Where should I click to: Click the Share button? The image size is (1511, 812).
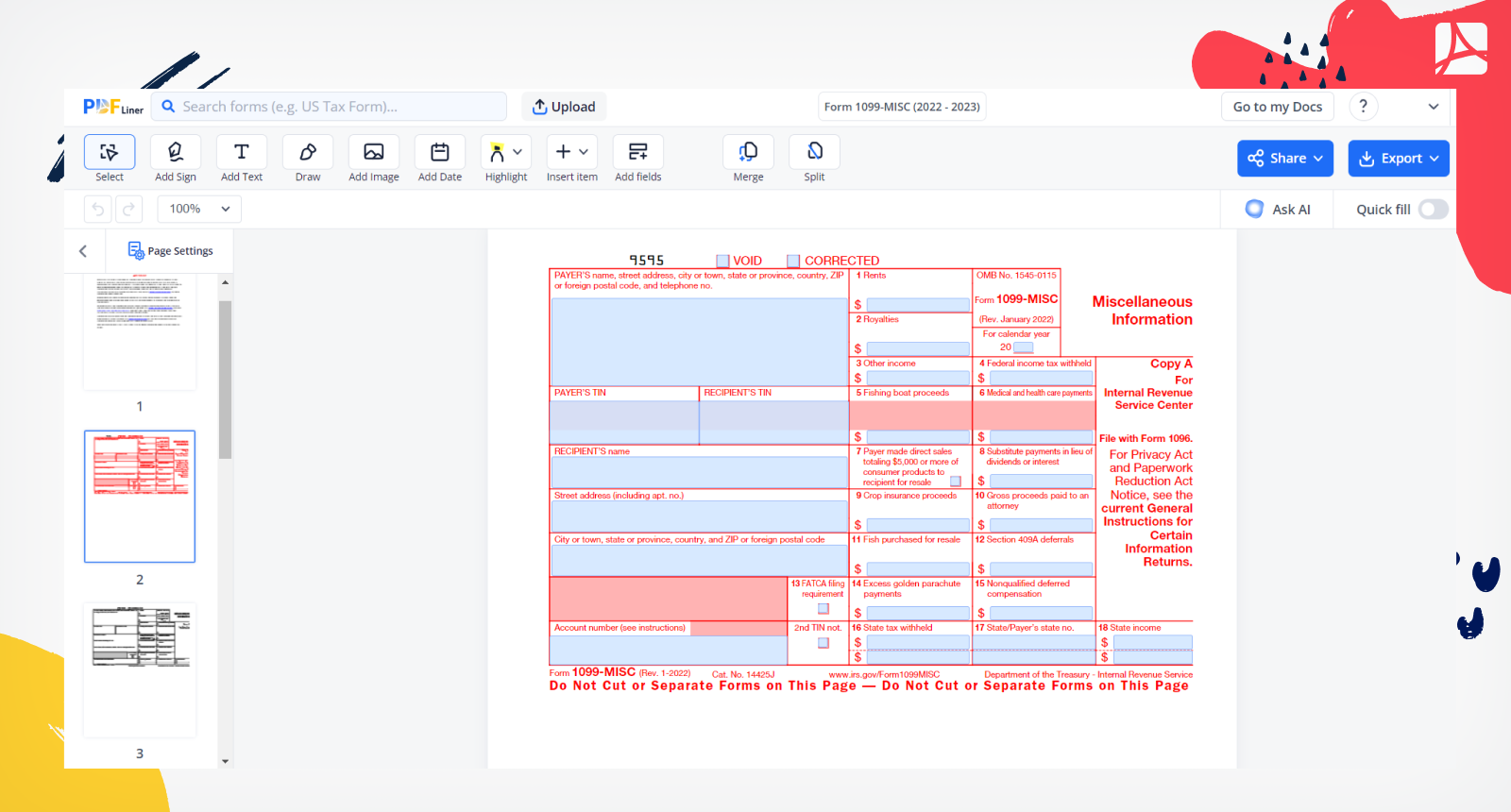(1285, 159)
